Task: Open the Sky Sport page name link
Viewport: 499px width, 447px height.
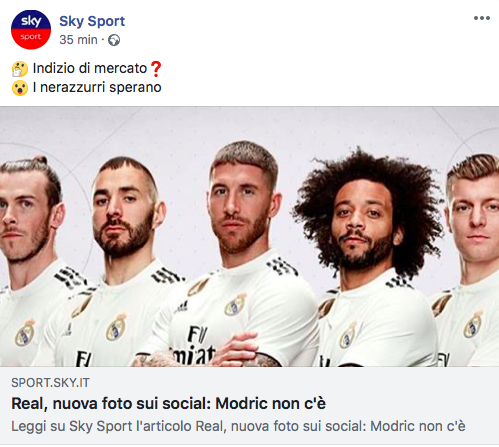Action: [92, 21]
